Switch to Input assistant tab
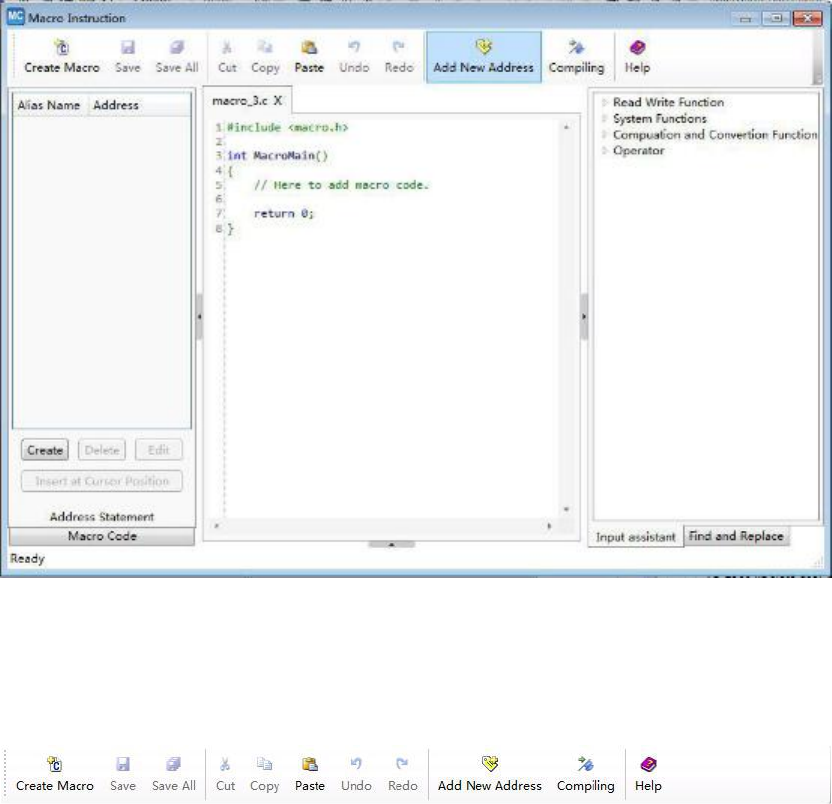 click(x=636, y=537)
